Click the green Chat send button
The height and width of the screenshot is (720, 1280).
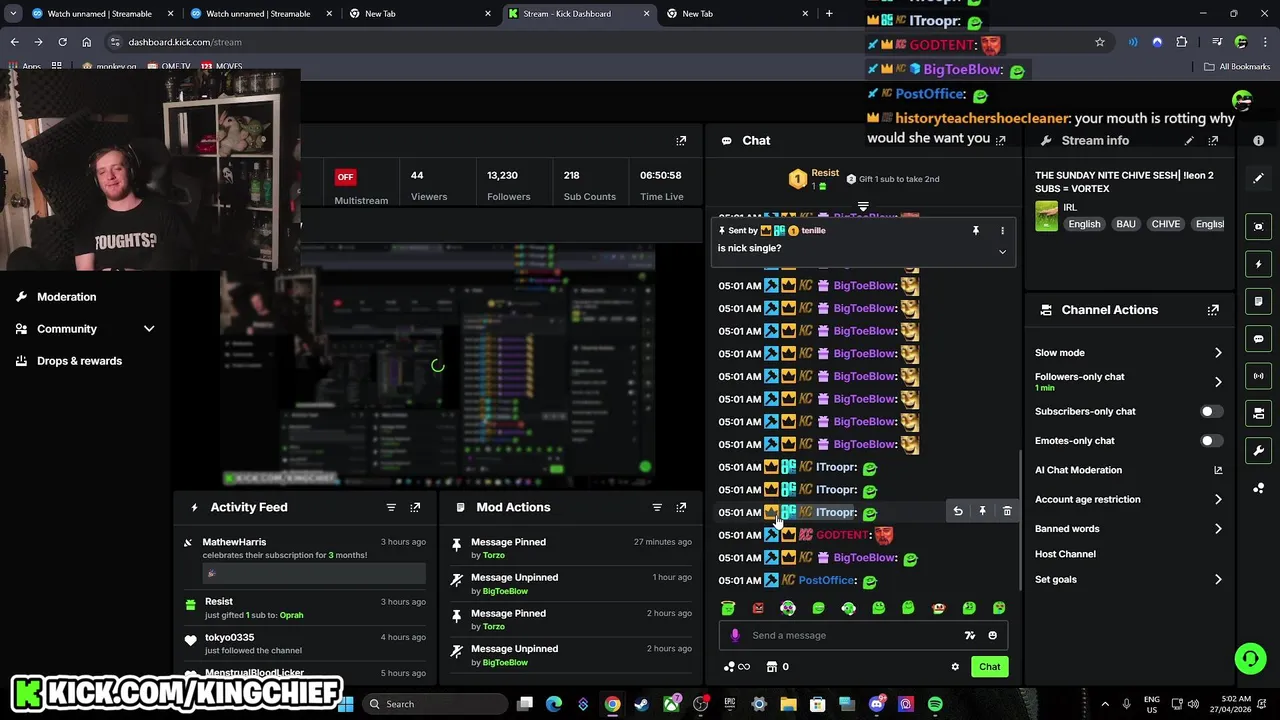pos(989,667)
